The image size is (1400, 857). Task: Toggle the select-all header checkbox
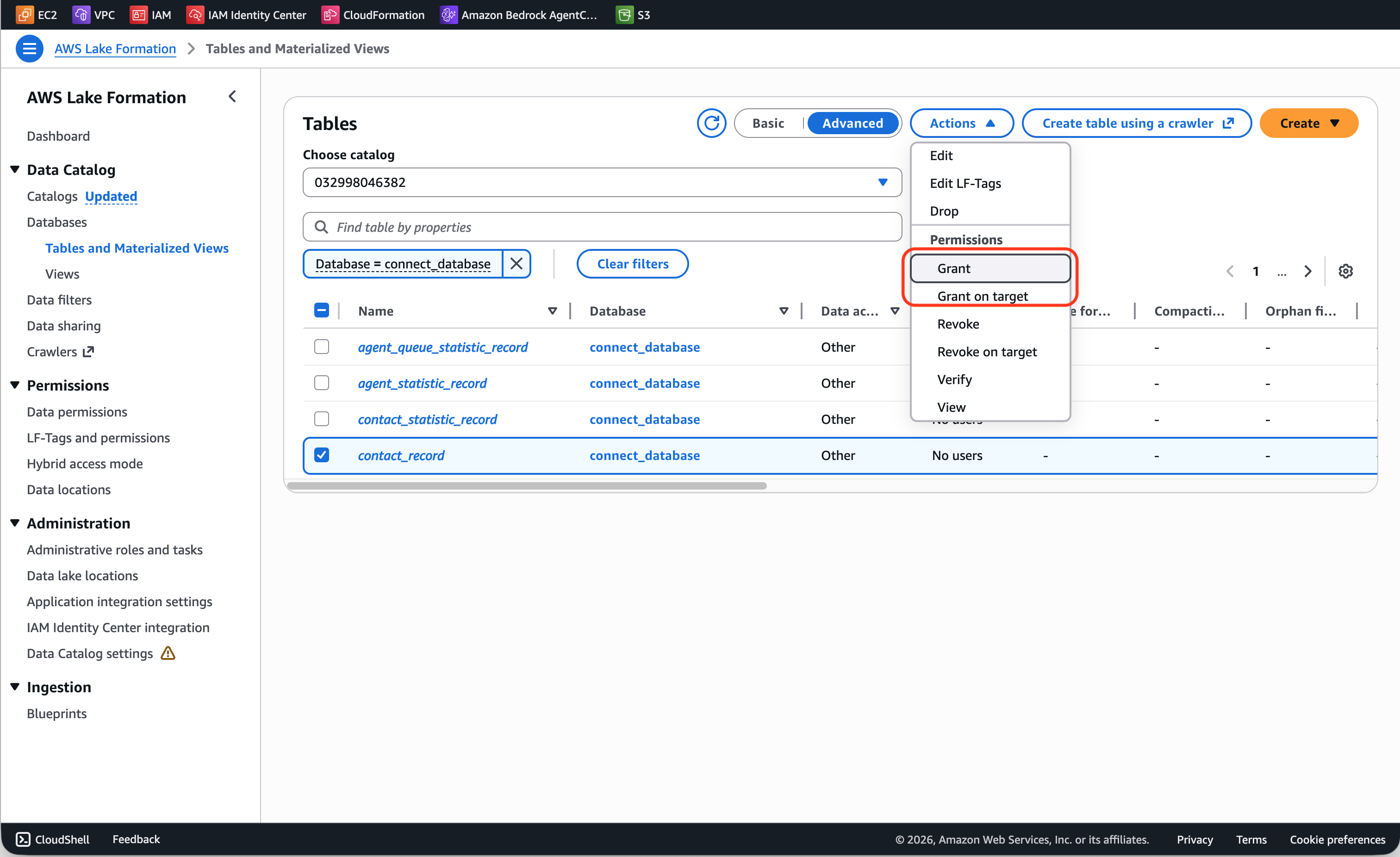coord(322,311)
